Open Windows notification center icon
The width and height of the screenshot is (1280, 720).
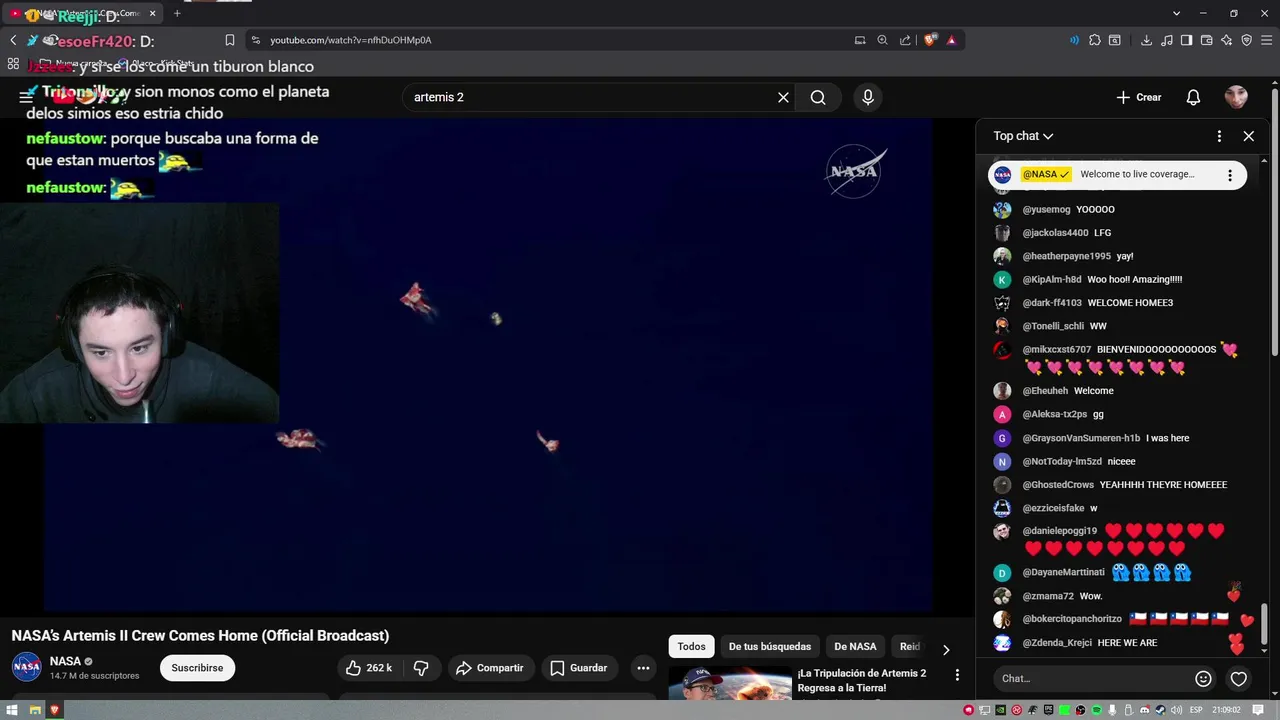click(x=1258, y=710)
